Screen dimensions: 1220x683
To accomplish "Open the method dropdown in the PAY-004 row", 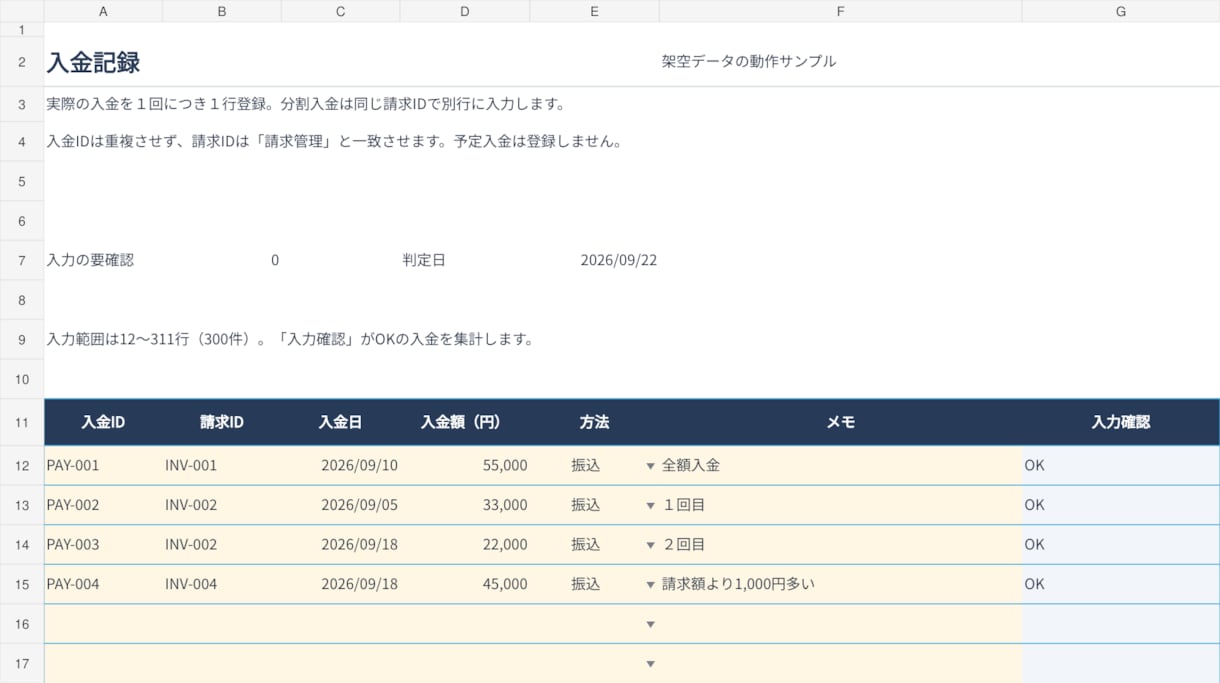I will [x=650, y=585].
